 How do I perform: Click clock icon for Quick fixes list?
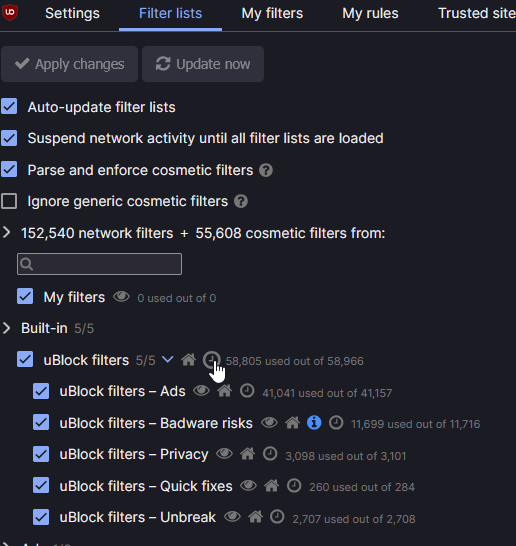coord(294,485)
